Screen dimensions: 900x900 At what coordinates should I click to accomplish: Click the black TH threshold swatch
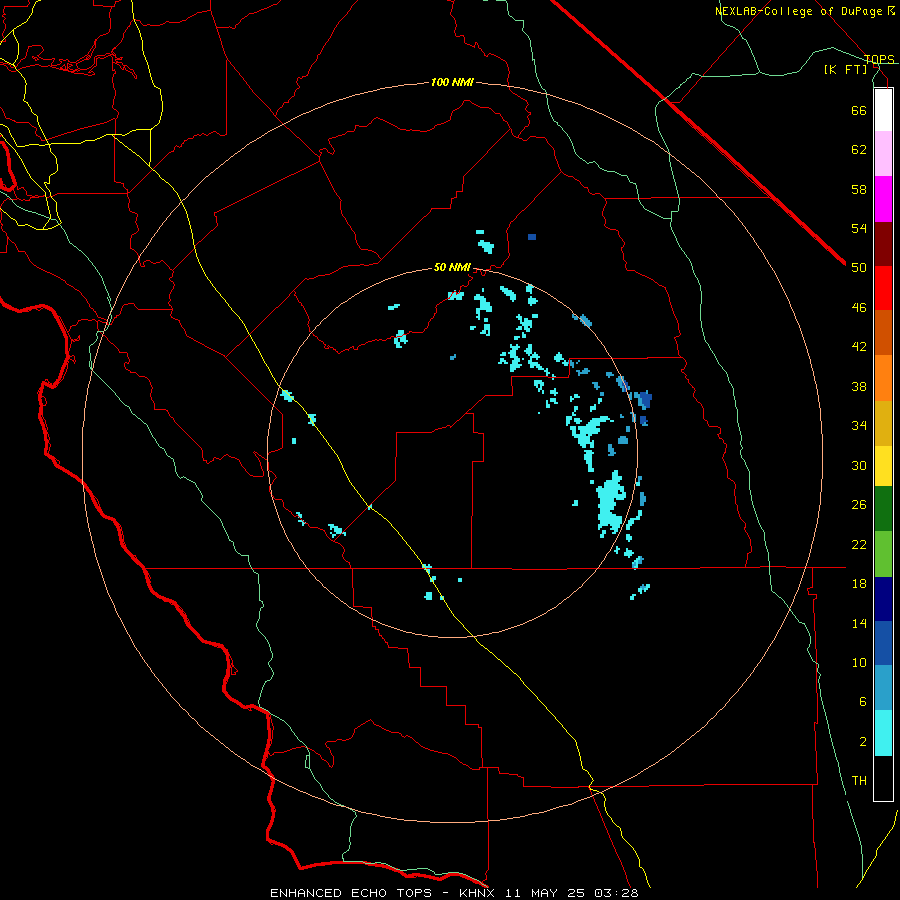tap(883, 778)
